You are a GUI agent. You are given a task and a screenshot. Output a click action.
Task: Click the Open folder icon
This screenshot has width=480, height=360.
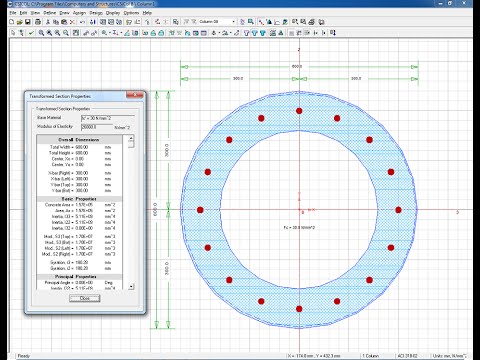pos(20,22)
